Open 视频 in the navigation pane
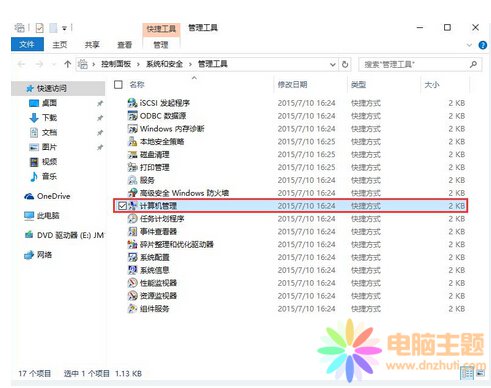 pyautogui.click(x=49, y=162)
